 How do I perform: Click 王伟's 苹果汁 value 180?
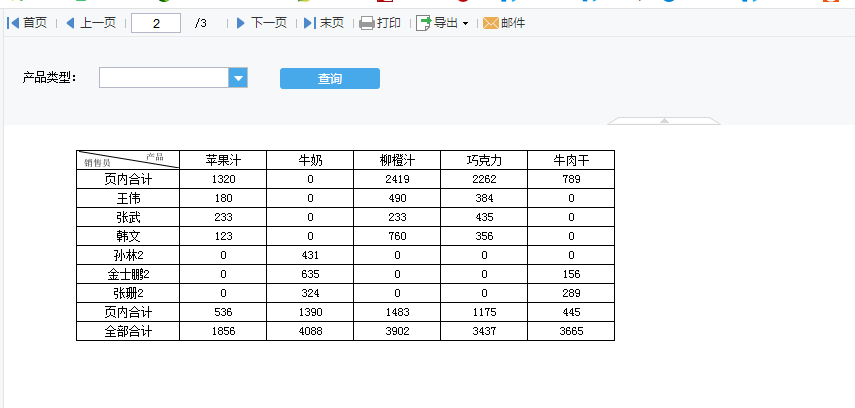223,198
